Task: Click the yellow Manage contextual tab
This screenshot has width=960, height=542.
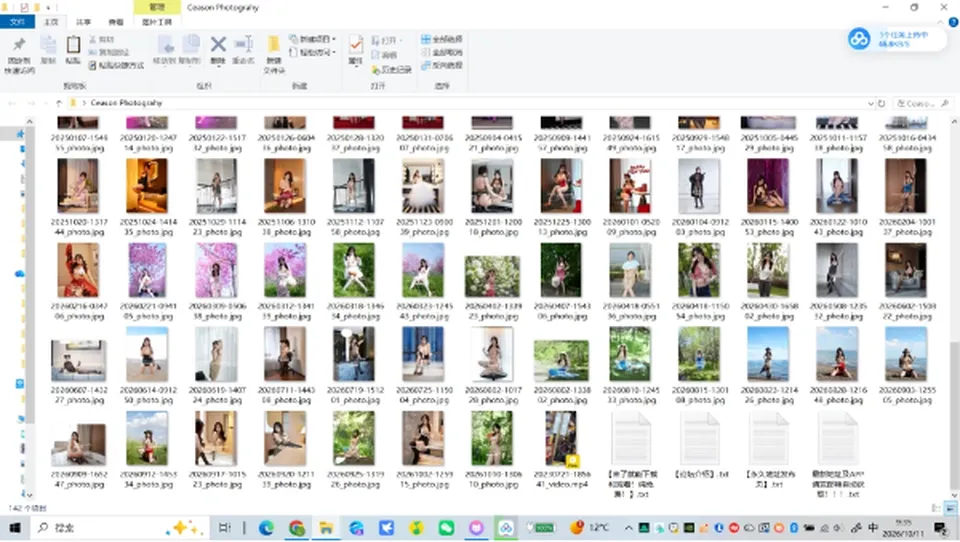Action: coord(157,7)
